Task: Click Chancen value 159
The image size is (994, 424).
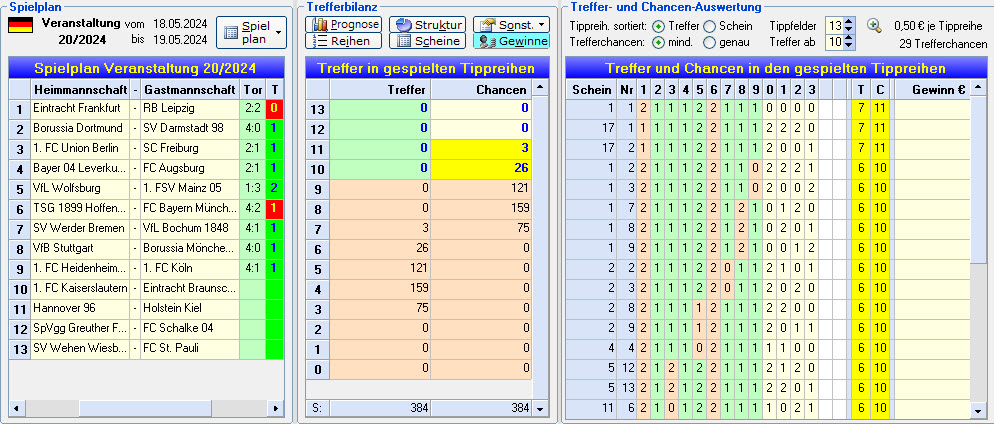Action: (481, 208)
